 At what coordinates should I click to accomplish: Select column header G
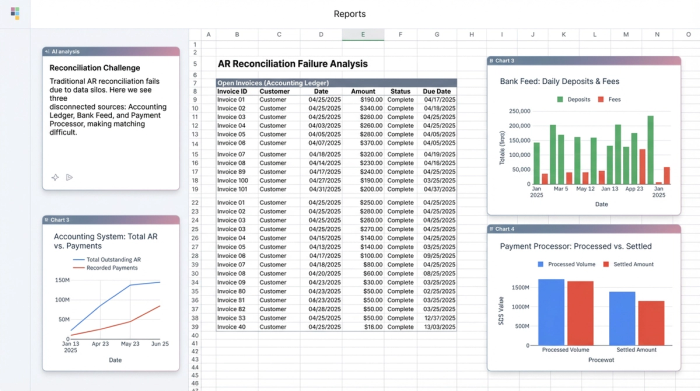[437, 34]
